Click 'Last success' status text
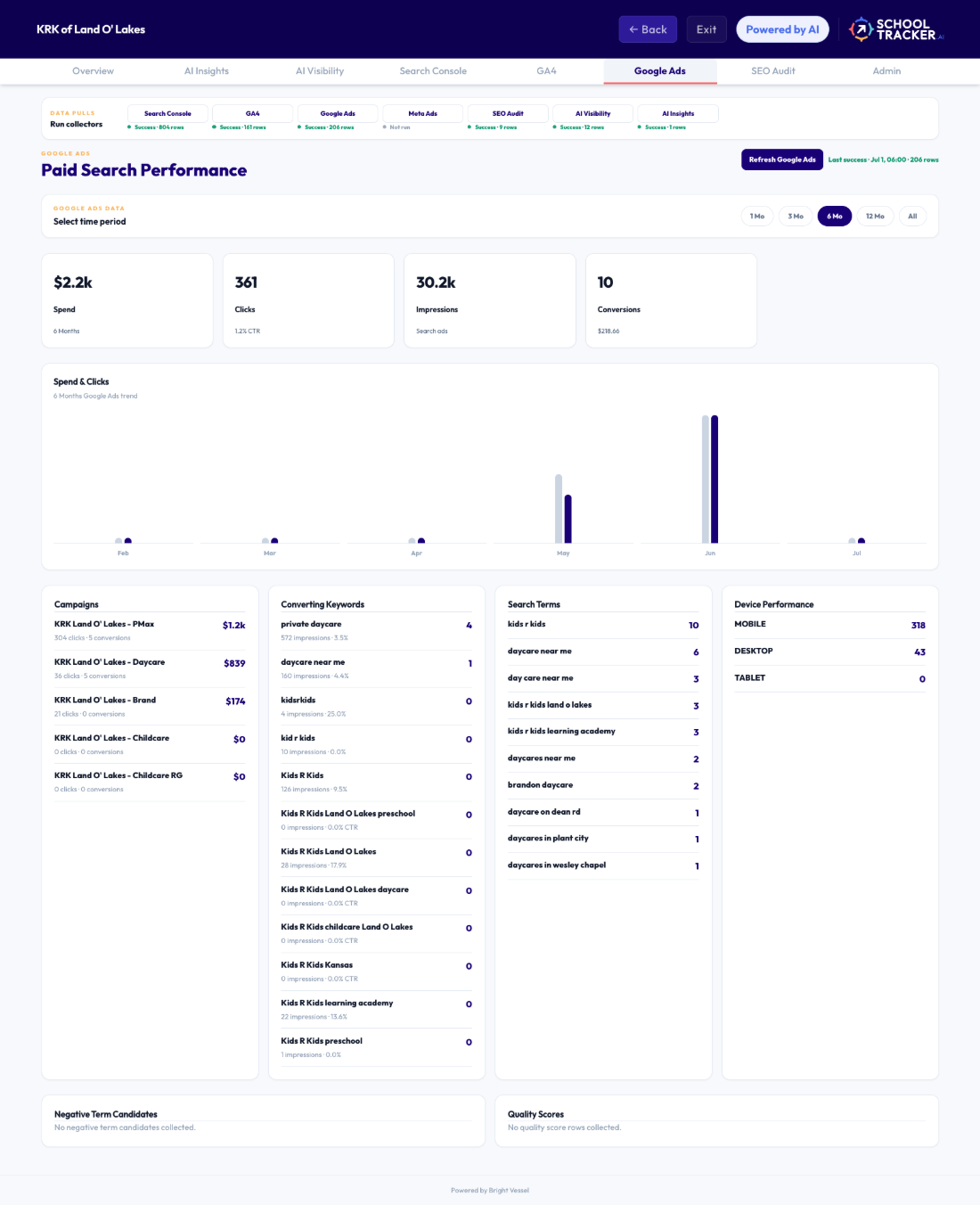Viewport: 980px width, 1205px height. 883,160
